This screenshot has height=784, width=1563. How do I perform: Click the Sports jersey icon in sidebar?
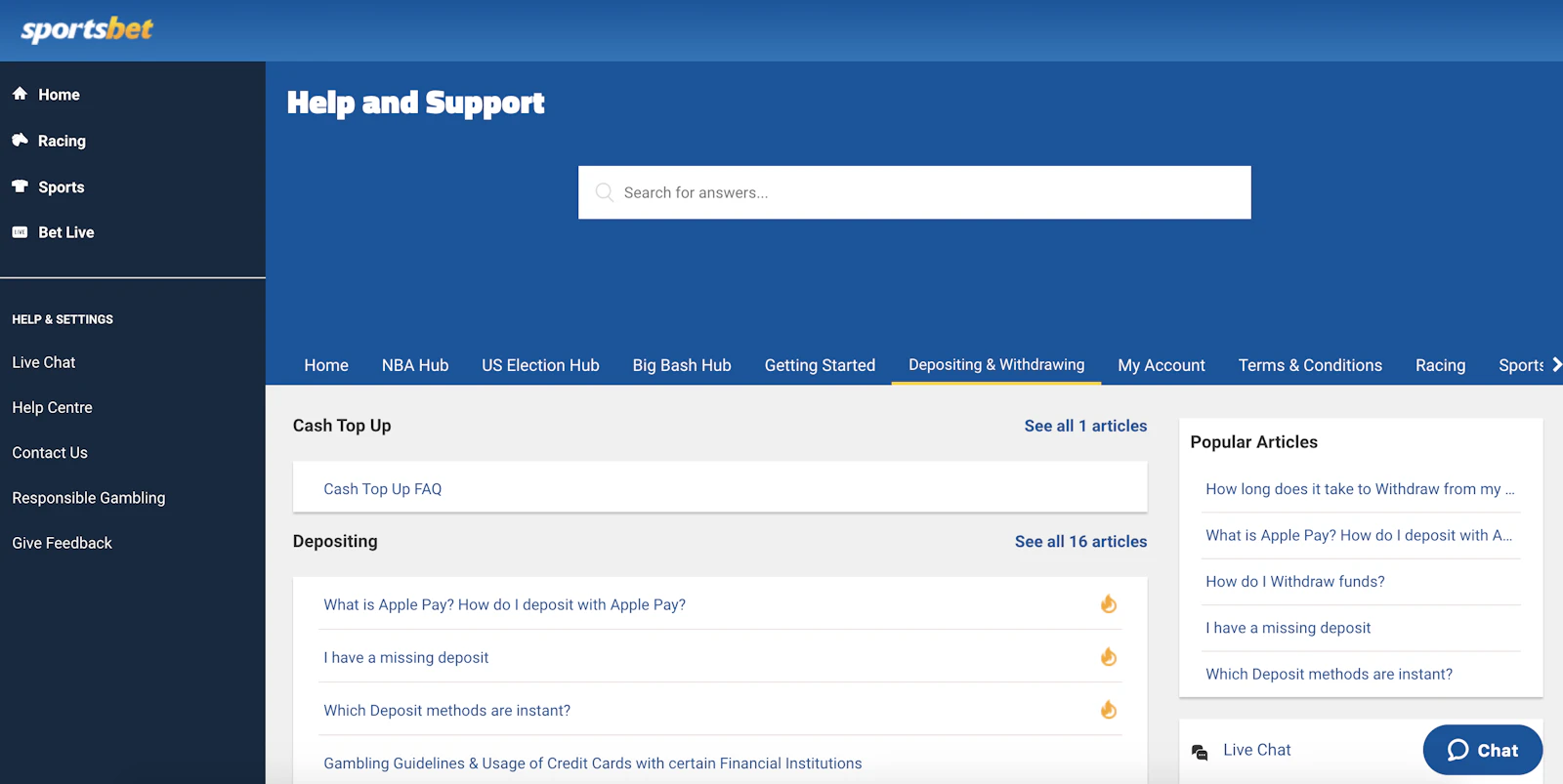(20, 186)
